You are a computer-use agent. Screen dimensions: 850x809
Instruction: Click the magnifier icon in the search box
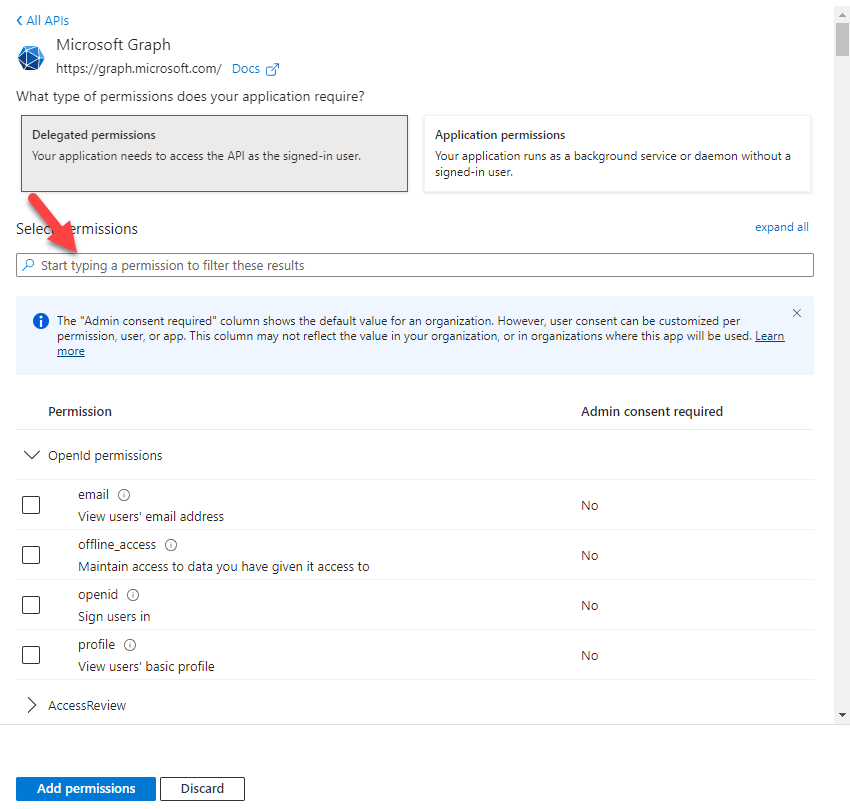tap(28, 265)
